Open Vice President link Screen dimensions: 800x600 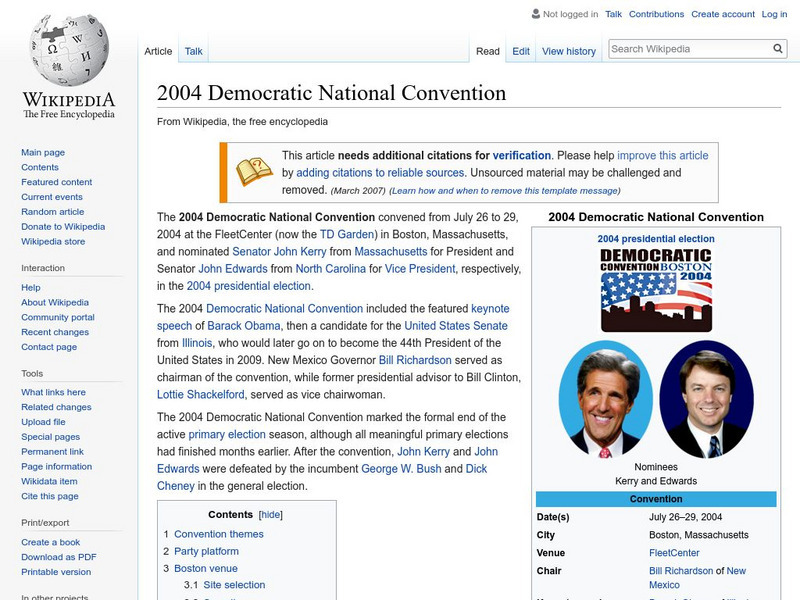[420, 268]
